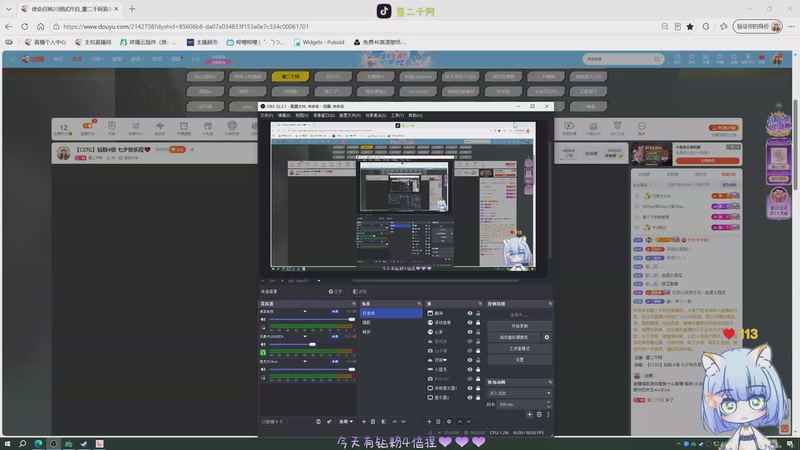The image size is (800, 450).
Task: Toggle the lock on the 小蓝毛 source
Action: [x=478, y=369]
